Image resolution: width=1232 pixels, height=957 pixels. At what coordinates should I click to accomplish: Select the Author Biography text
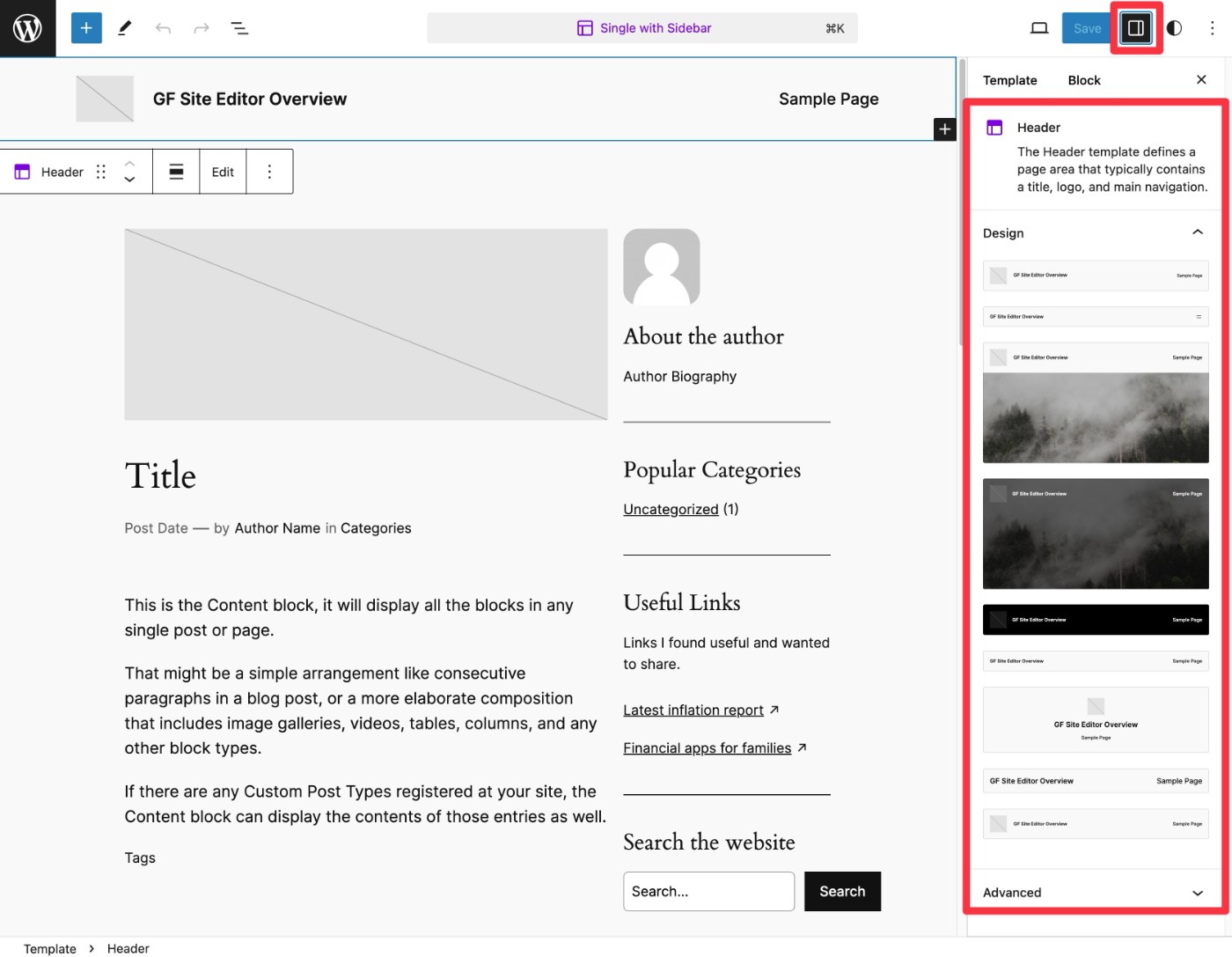pyautogui.click(x=679, y=376)
